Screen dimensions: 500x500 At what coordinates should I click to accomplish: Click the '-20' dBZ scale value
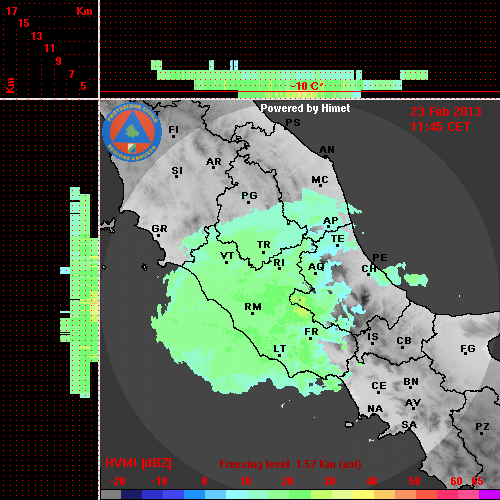117,481
